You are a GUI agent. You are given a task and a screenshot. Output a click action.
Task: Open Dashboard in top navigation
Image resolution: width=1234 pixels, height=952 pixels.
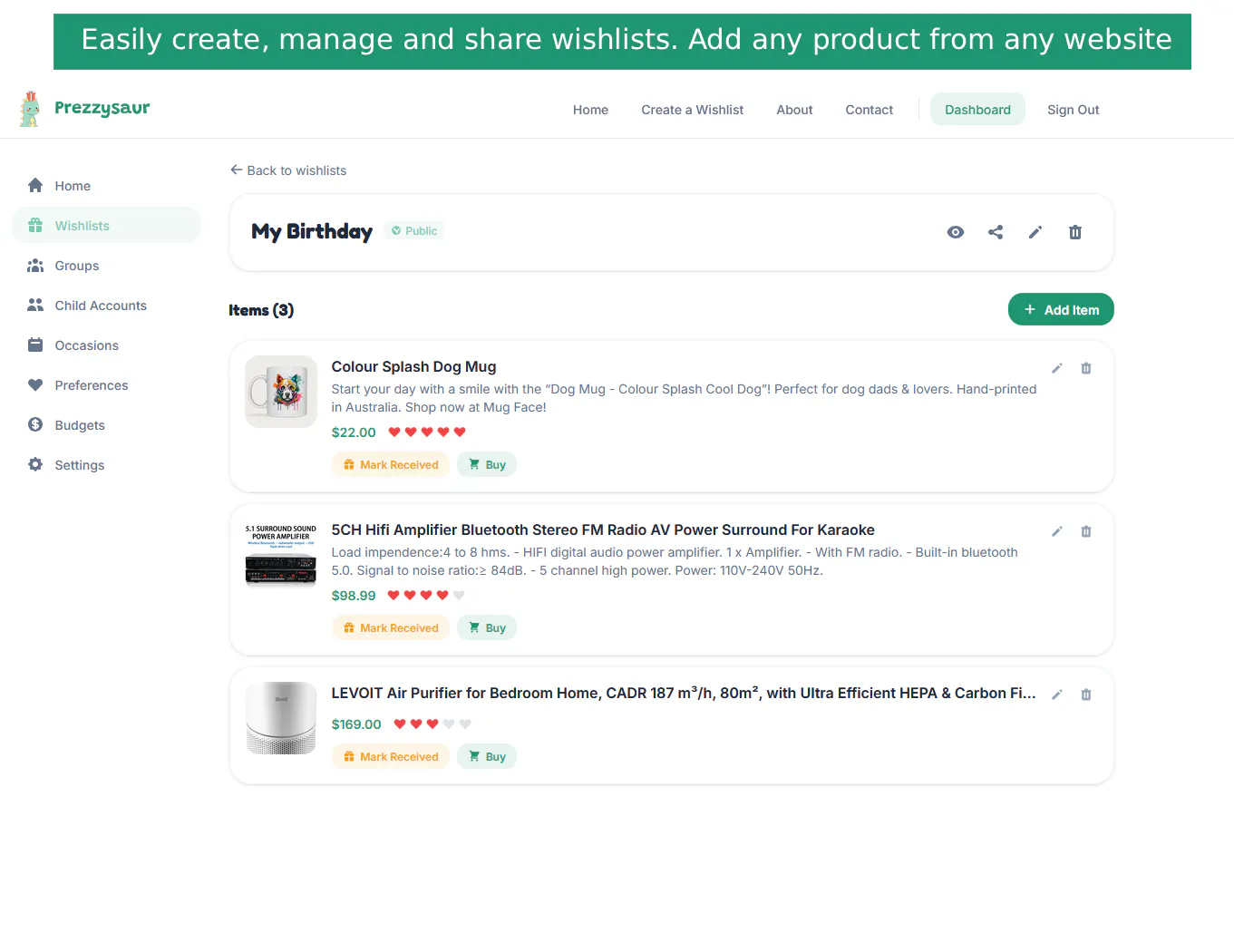(977, 109)
